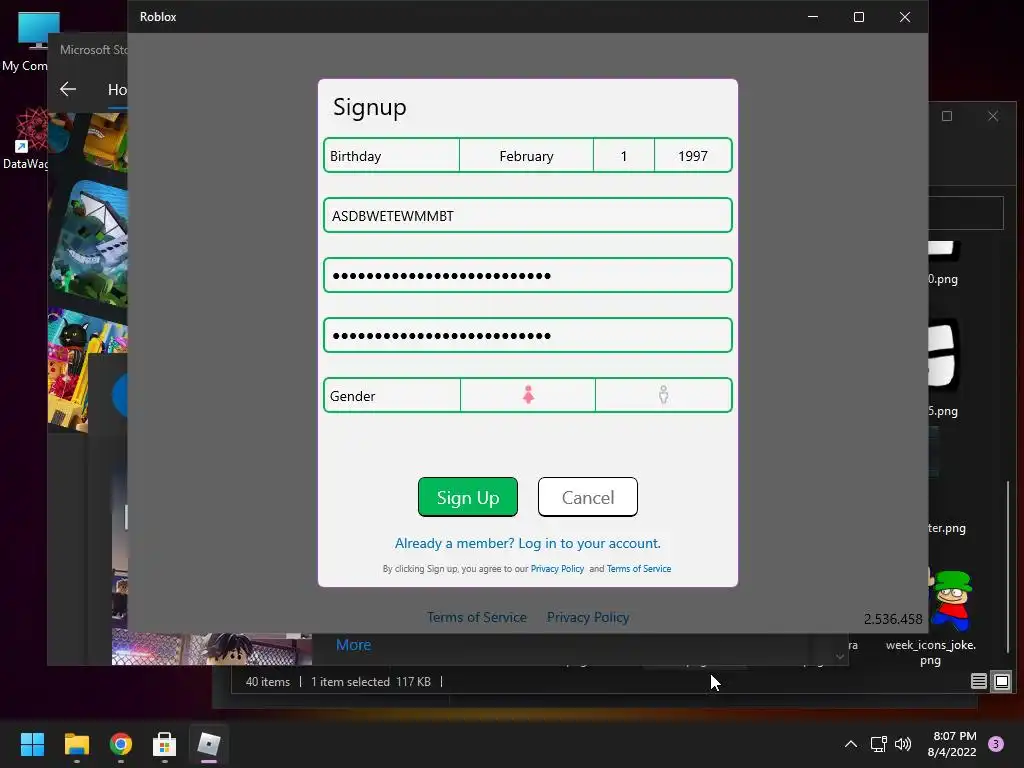The width and height of the screenshot is (1024, 768).
Task: Close the background File Explorer window
Action: click(993, 116)
